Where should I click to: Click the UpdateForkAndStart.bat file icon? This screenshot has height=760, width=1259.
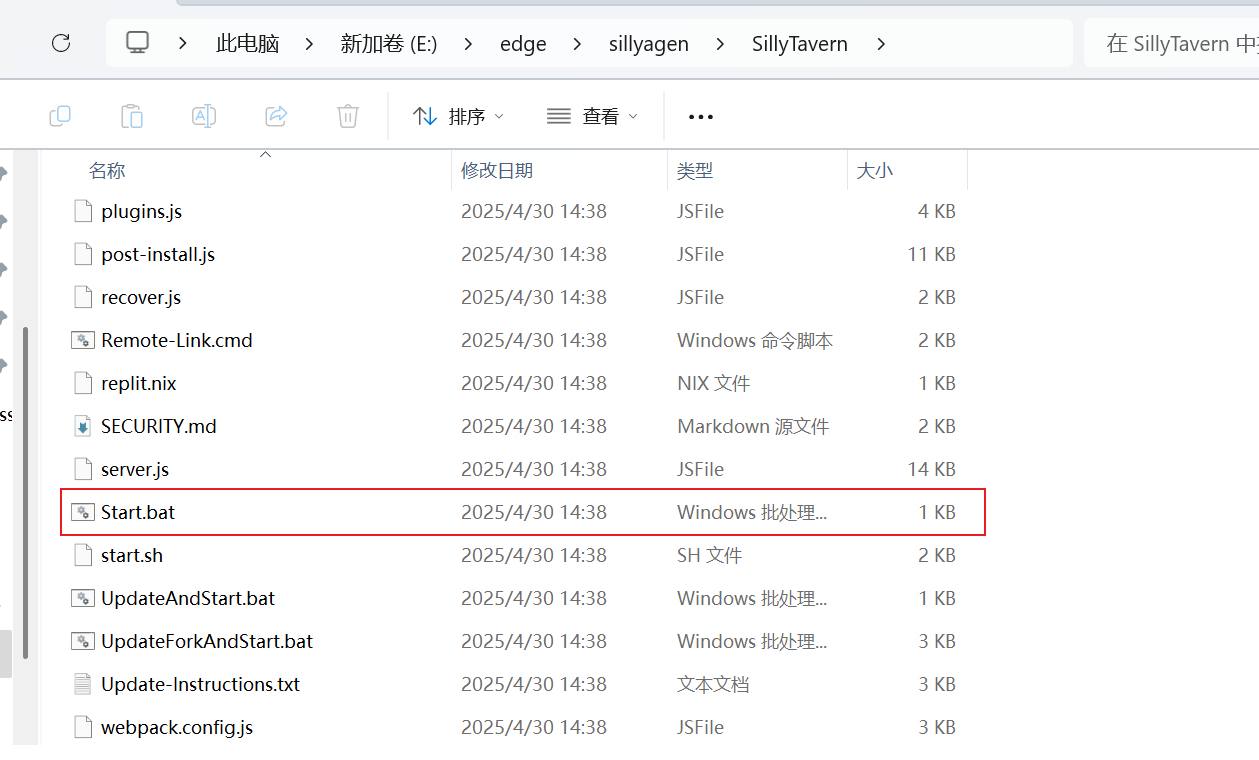click(83, 641)
